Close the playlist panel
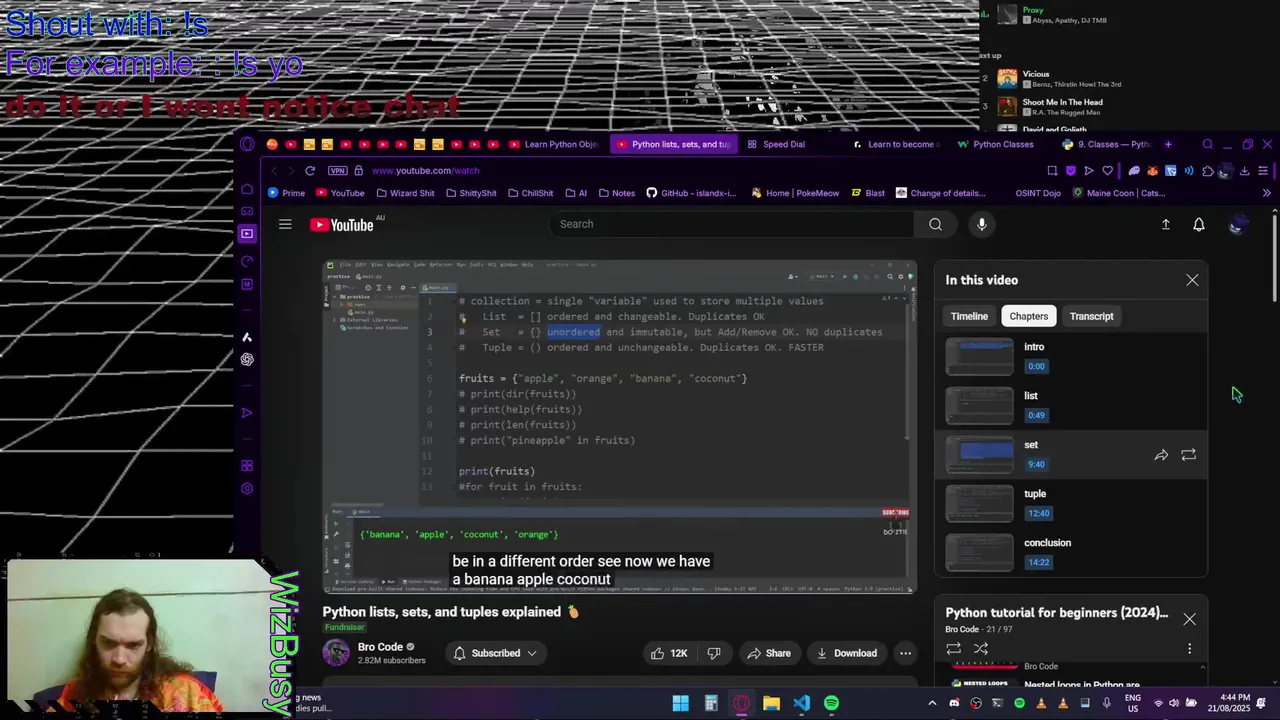Image resolution: width=1280 pixels, height=720 pixels. [x=1189, y=619]
